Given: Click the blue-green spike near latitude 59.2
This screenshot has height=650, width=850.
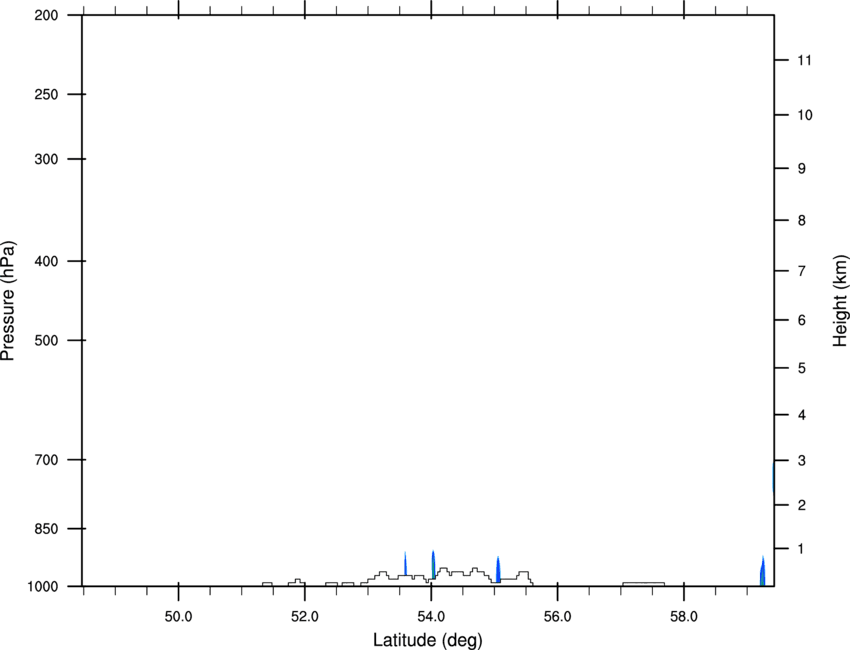Looking at the screenshot, I should [x=762, y=571].
